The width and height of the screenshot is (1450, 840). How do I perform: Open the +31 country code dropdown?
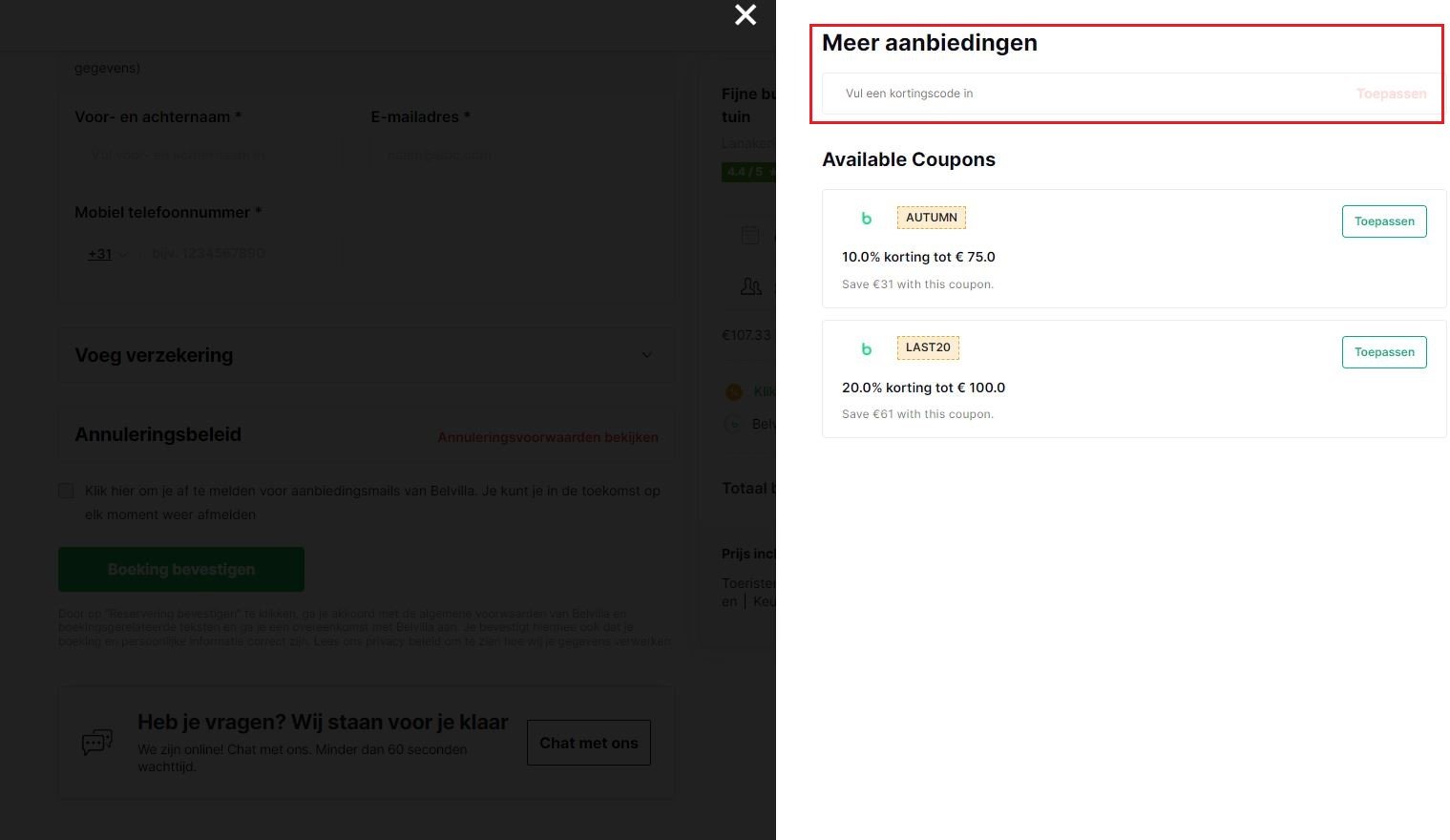(x=107, y=254)
